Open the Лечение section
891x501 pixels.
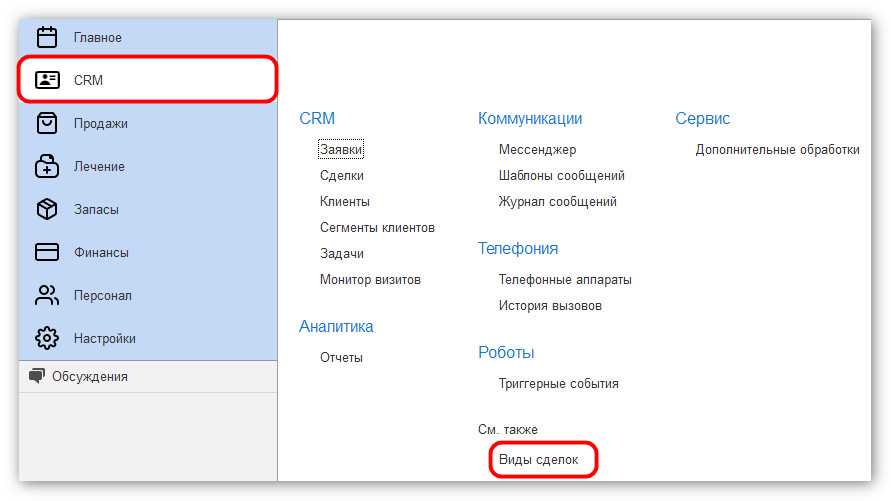click(99, 166)
